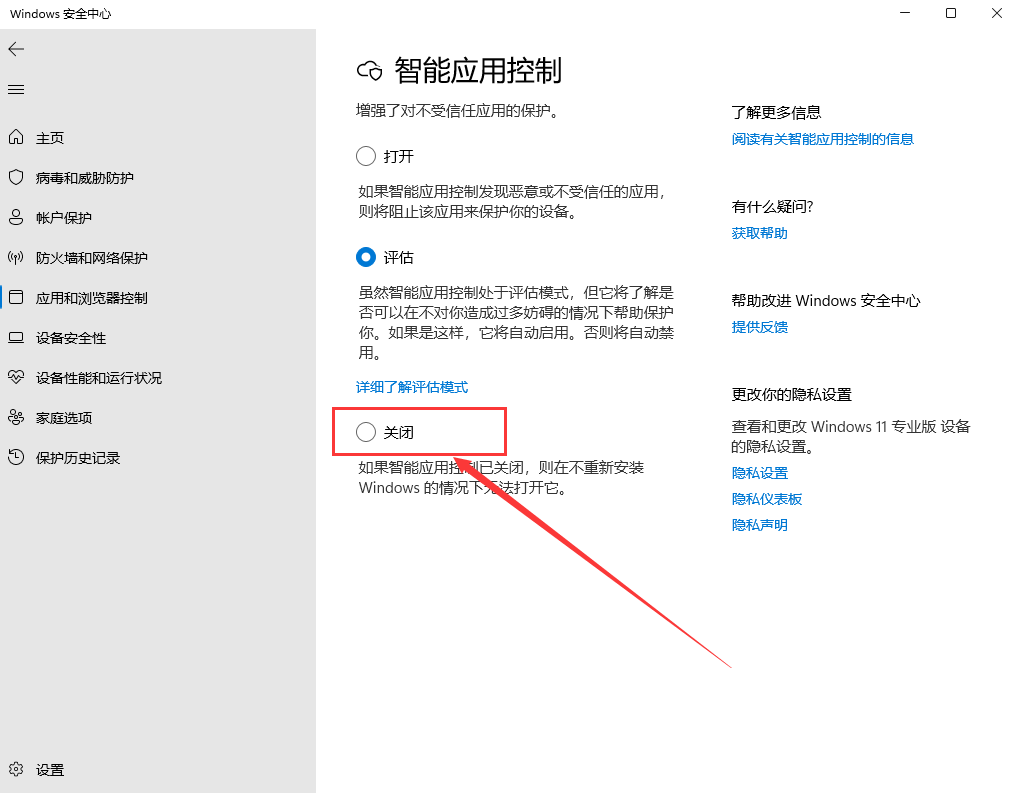This screenshot has height=793, width=1014.
Task: Open 防火墙和网络保护 signal icon
Action: 16,258
